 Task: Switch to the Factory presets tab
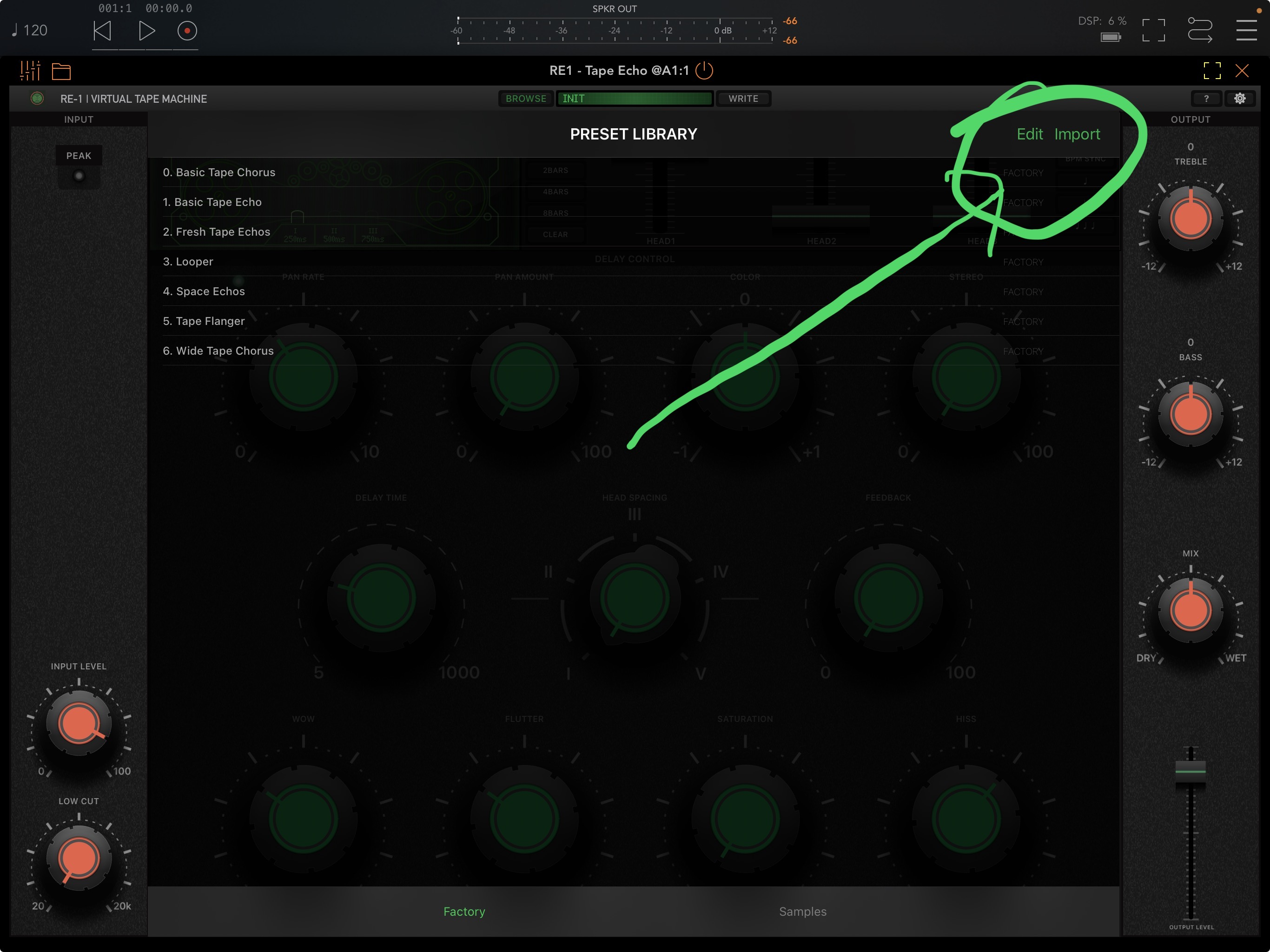point(464,911)
